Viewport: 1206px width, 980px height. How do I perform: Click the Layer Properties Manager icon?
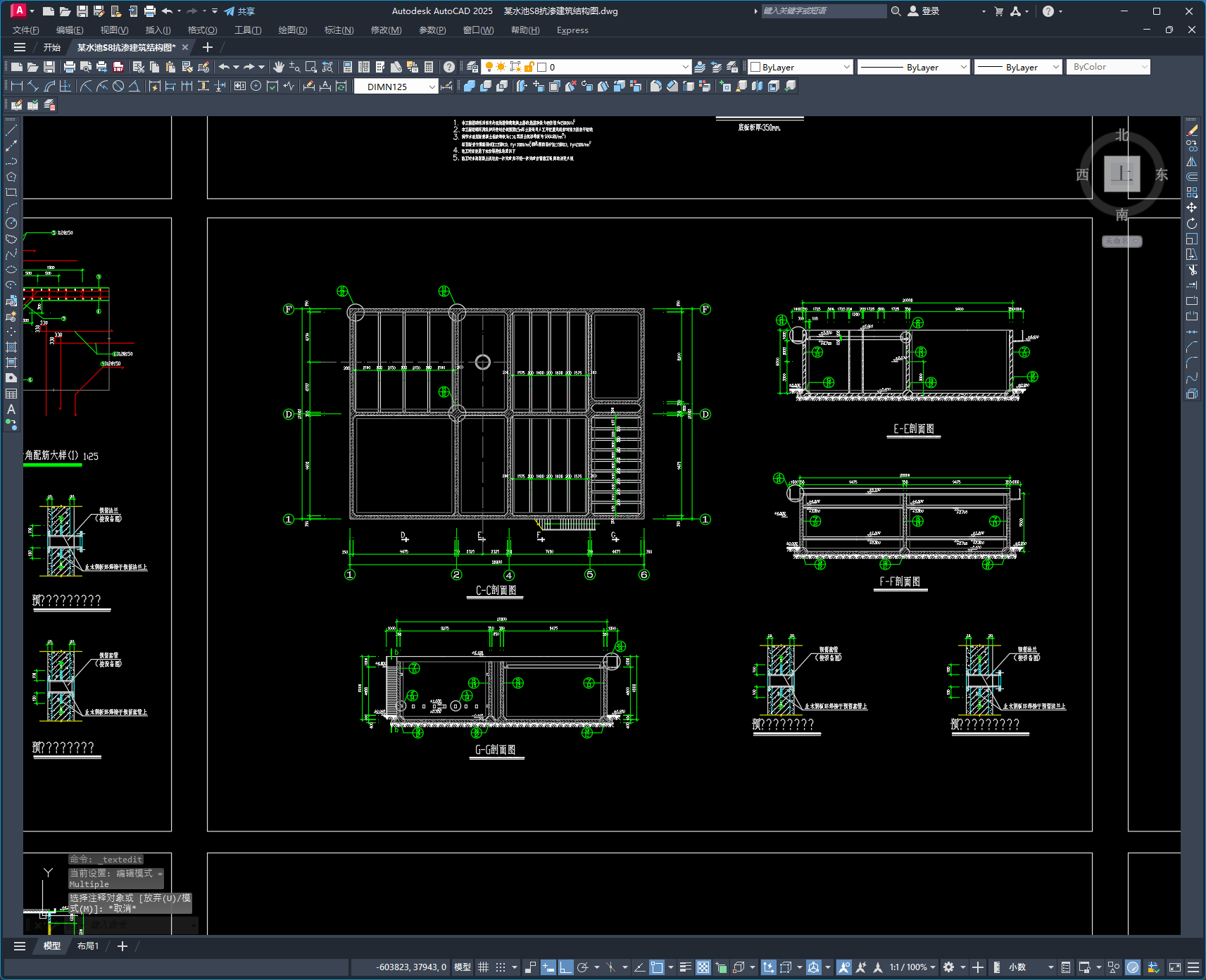point(472,67)
